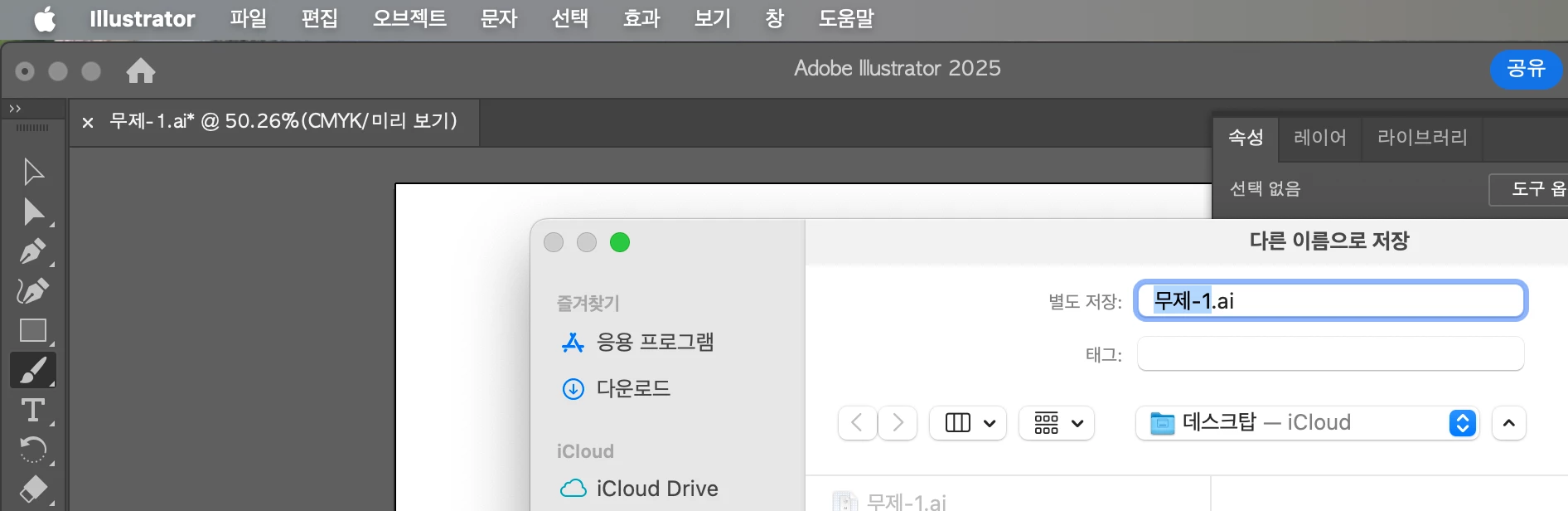The image size is (1568, 511).
Task: Open the 도움말 menu
Action: click(x=846, y=18)
